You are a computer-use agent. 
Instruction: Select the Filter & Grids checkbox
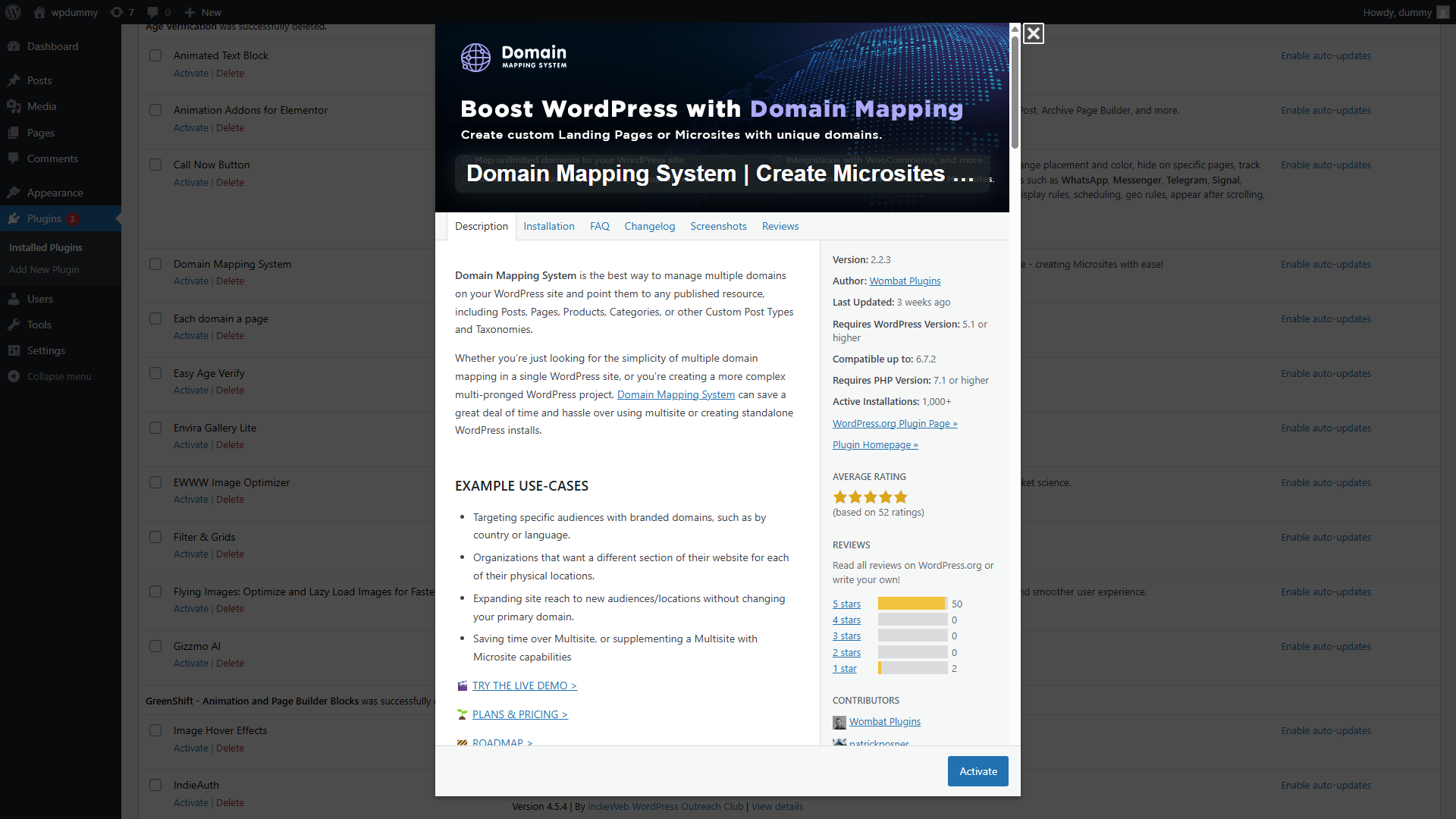point(155,537)
